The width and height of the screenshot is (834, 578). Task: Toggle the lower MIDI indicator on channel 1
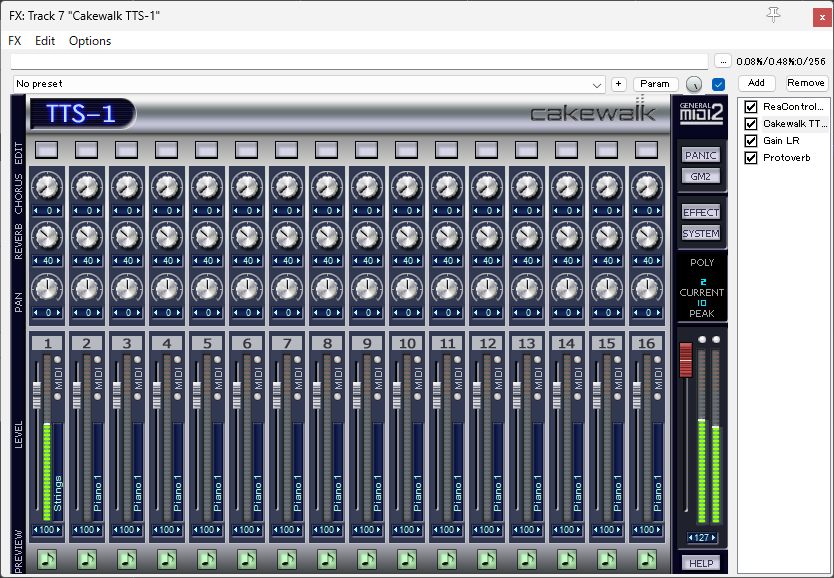coord(57,397)
